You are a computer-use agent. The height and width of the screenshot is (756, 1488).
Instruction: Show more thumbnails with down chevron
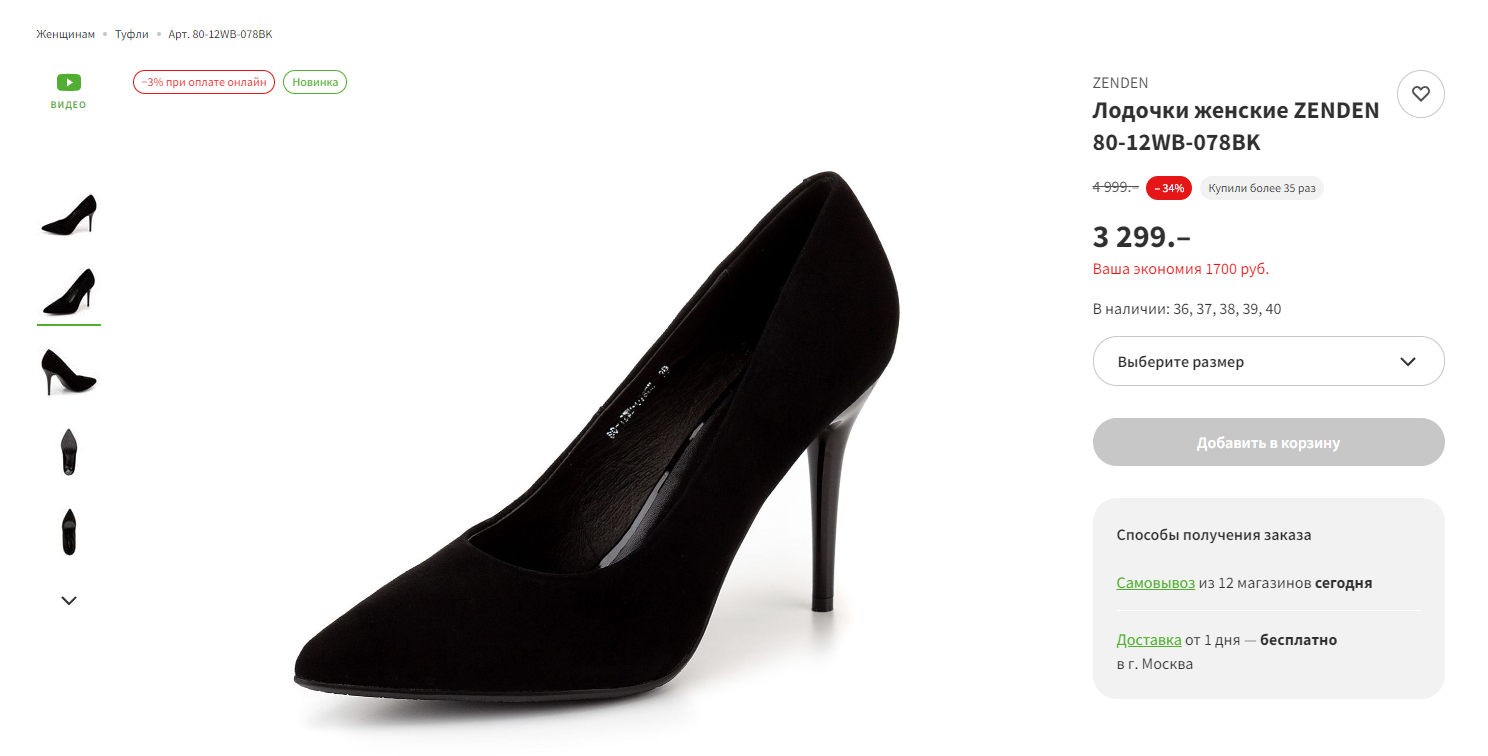click(x=69, y=600)
